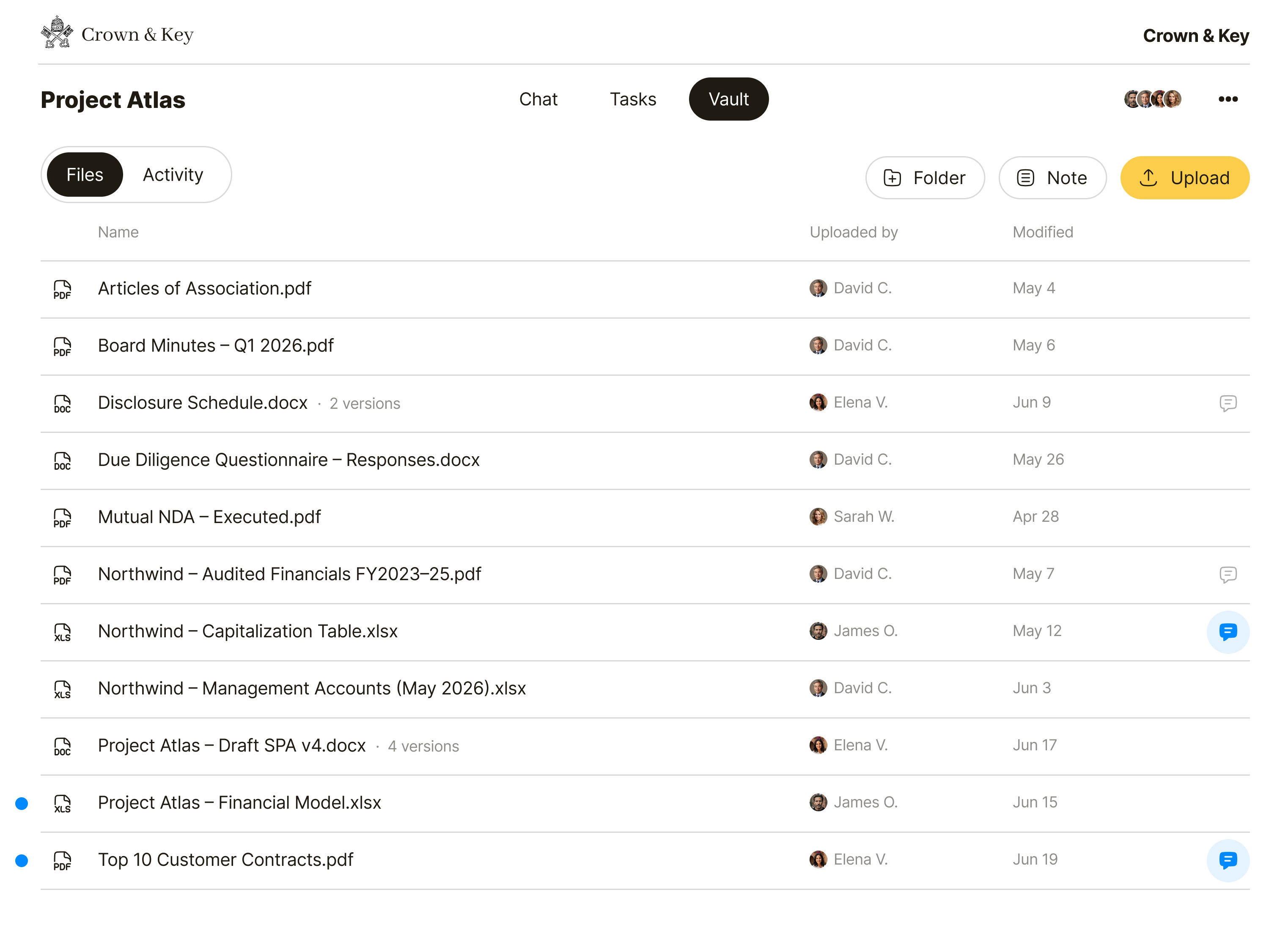Click XLS icon for Project Atlas Financial Model

(x=62, y=803)
